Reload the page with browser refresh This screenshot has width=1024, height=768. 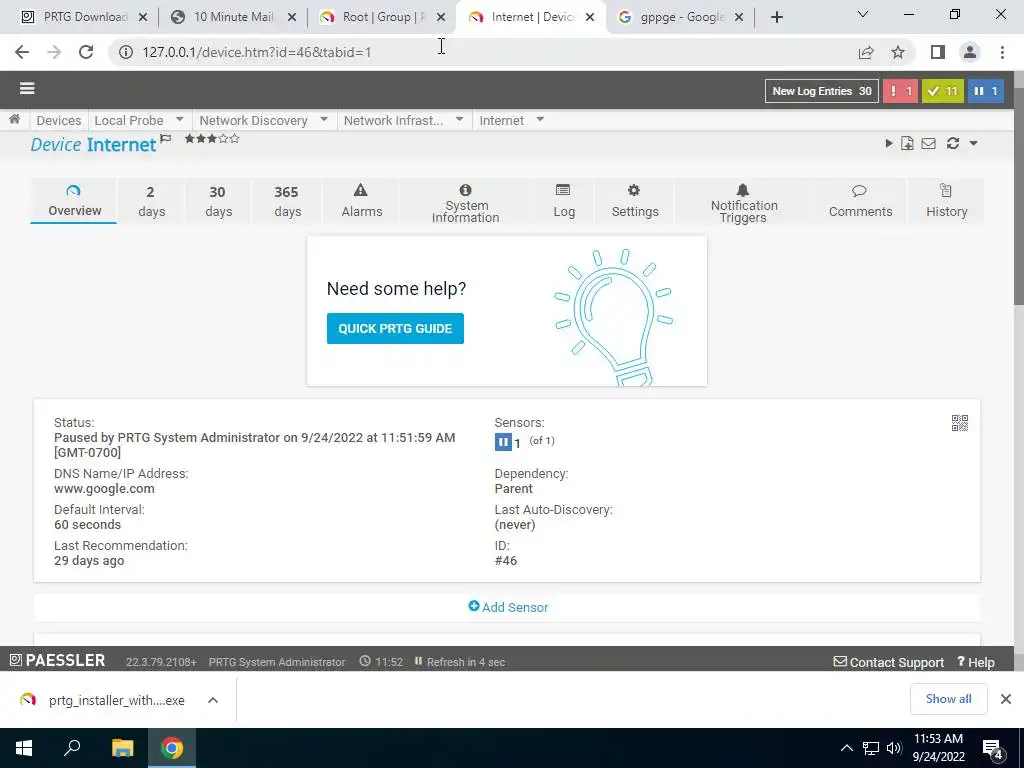tap(86, 52)
